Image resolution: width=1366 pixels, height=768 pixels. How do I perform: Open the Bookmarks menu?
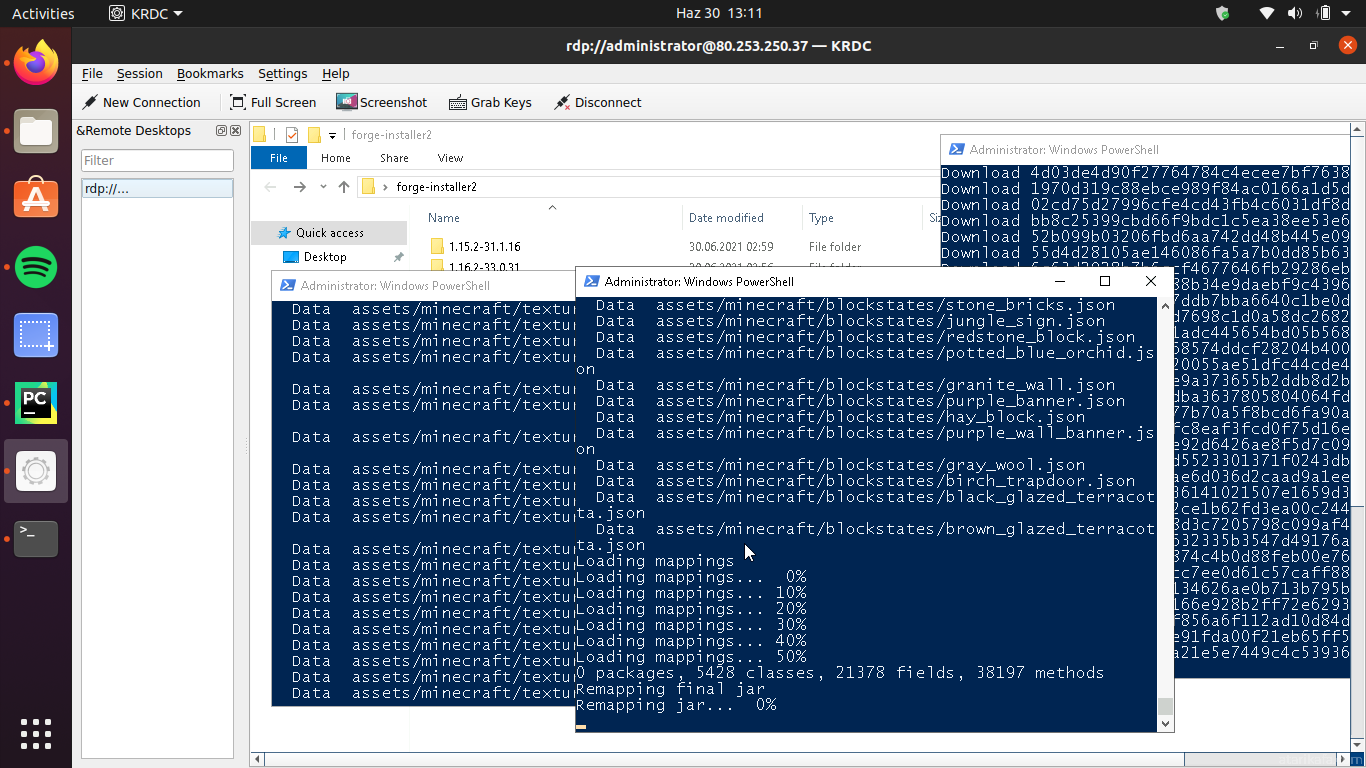click(x=210, y=73)
